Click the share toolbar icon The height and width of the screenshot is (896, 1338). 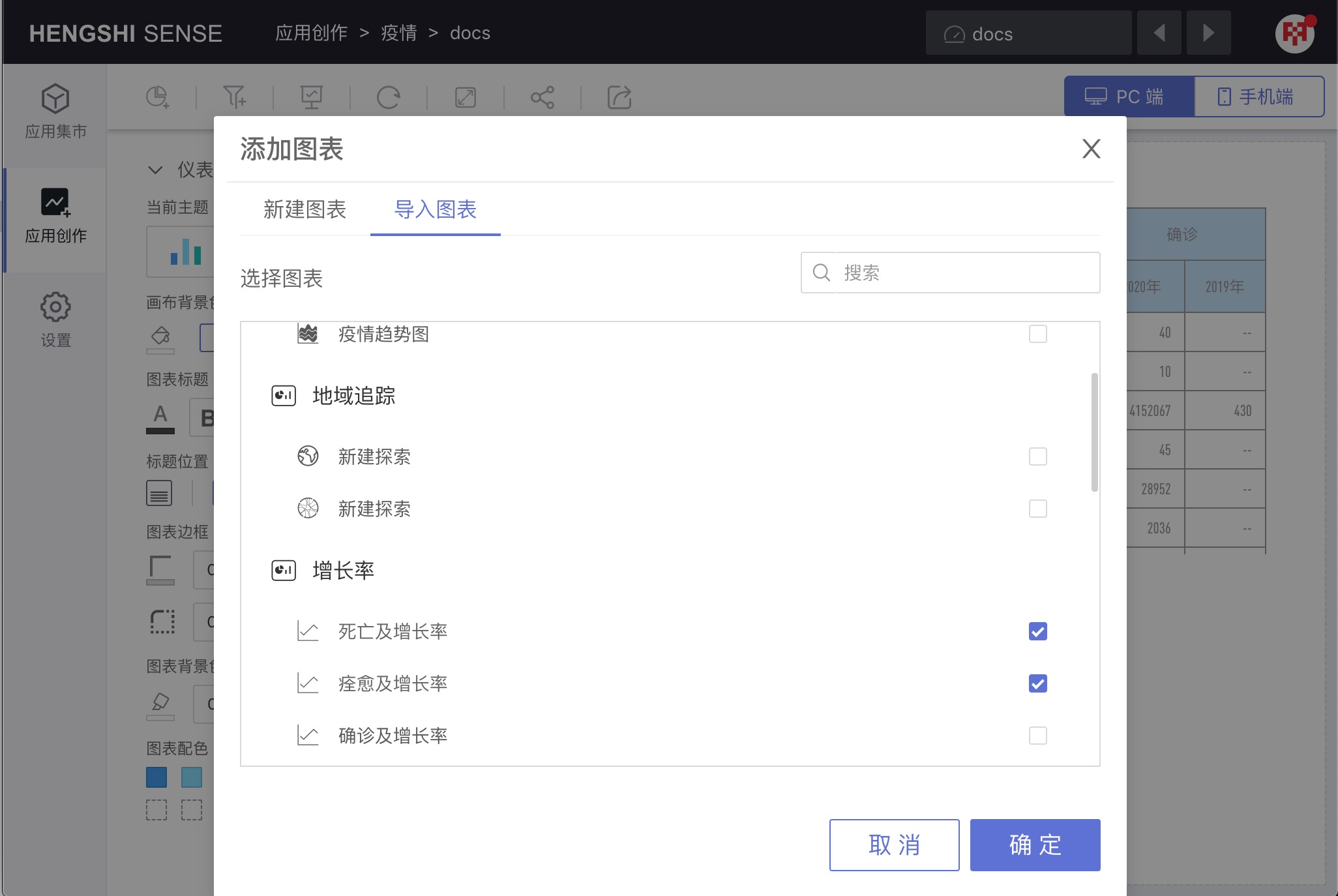[x=543, y=97]
